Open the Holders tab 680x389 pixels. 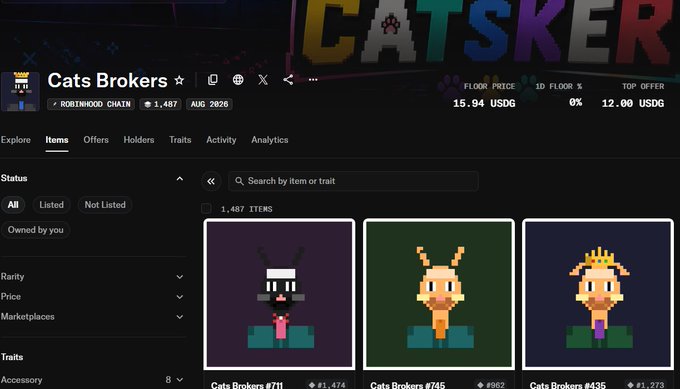139,140
